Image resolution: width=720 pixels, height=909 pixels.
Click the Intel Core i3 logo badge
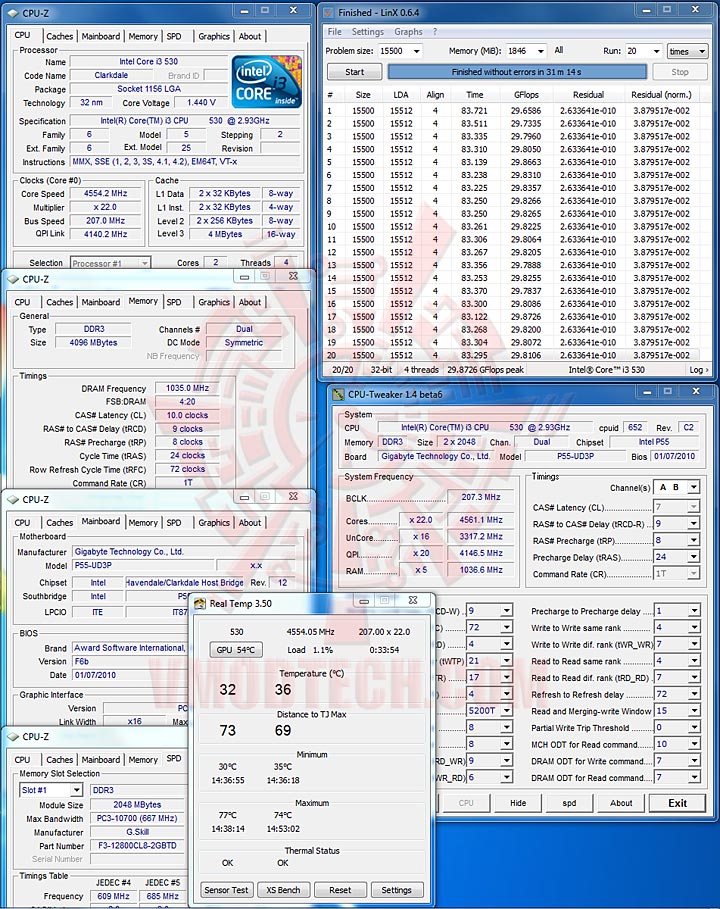[x=267, y=82]
